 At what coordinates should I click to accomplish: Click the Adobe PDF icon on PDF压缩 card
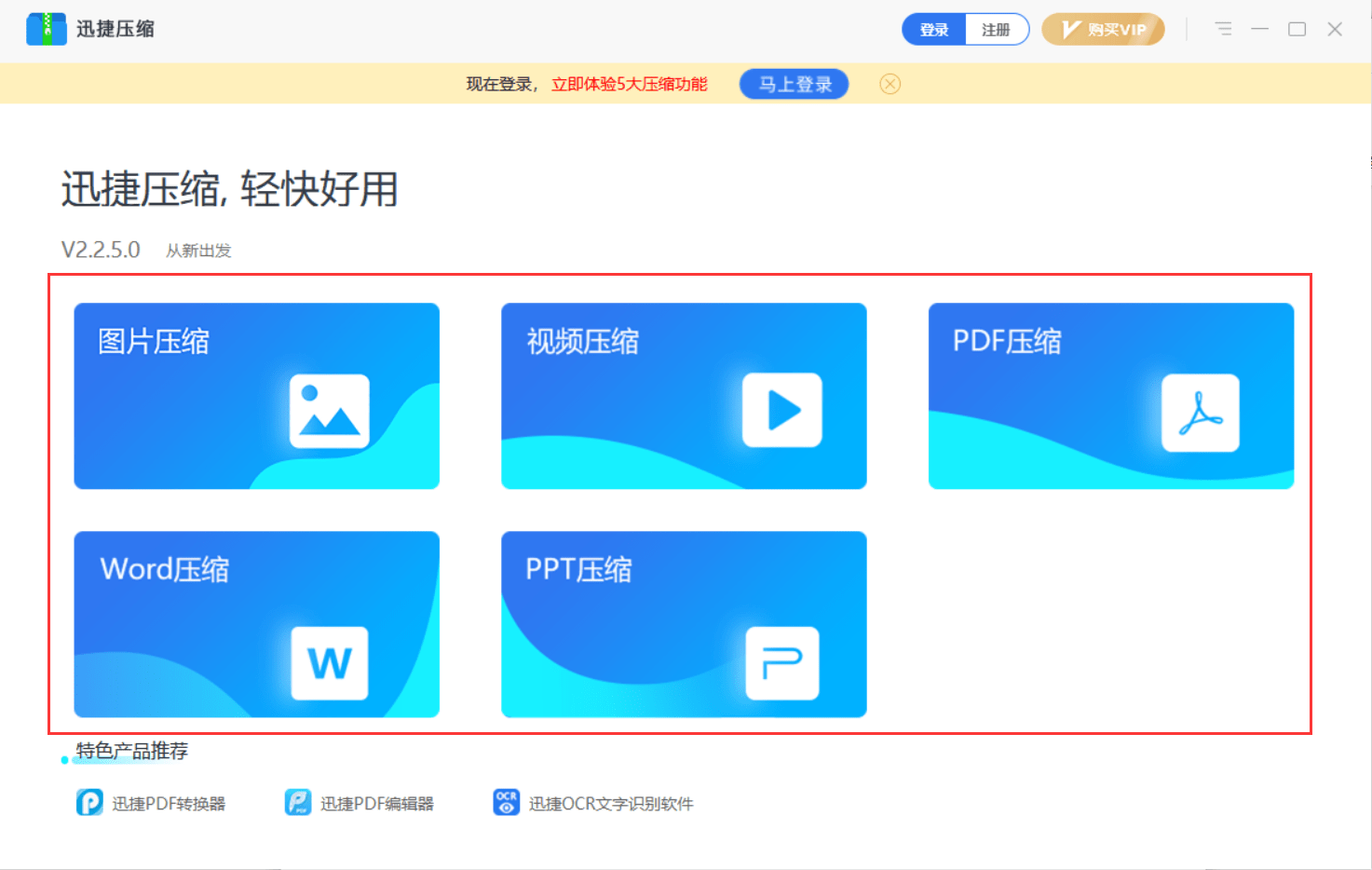(1202, 413)
